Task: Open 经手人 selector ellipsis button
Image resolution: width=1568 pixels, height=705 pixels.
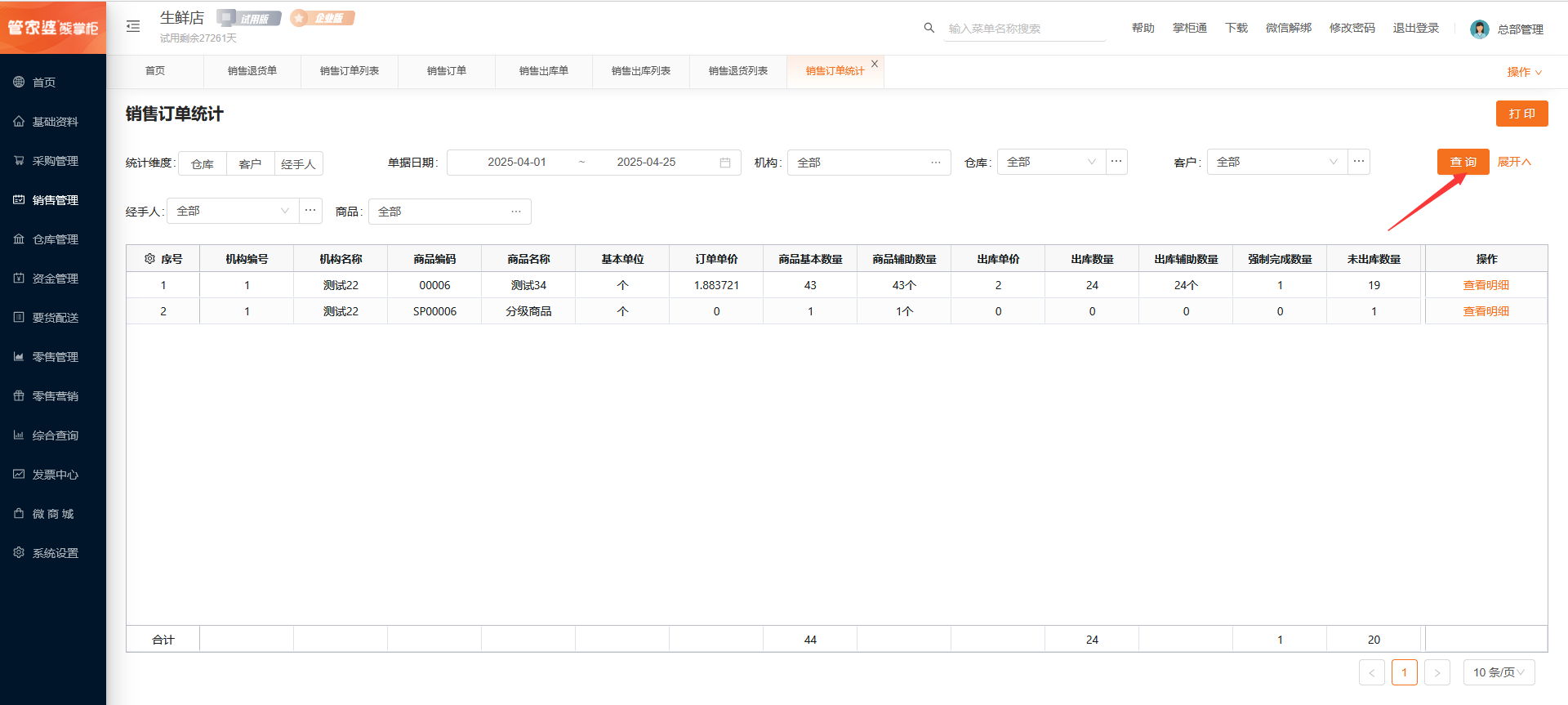Action: click(310, 211)
